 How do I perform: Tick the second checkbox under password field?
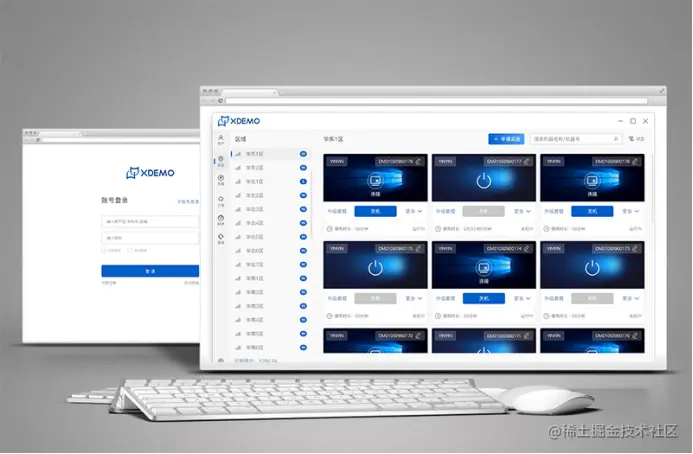coord(130,250)
